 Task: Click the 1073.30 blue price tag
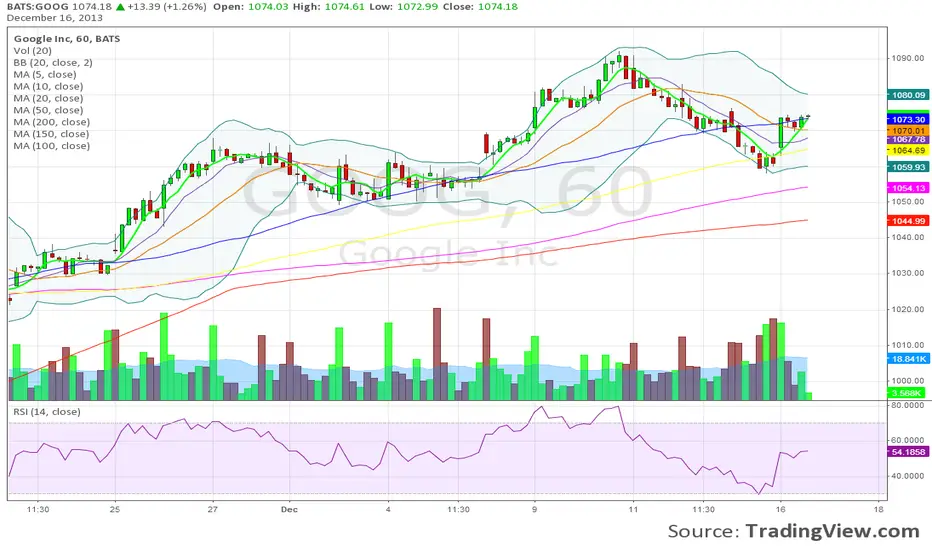[908, 120]
